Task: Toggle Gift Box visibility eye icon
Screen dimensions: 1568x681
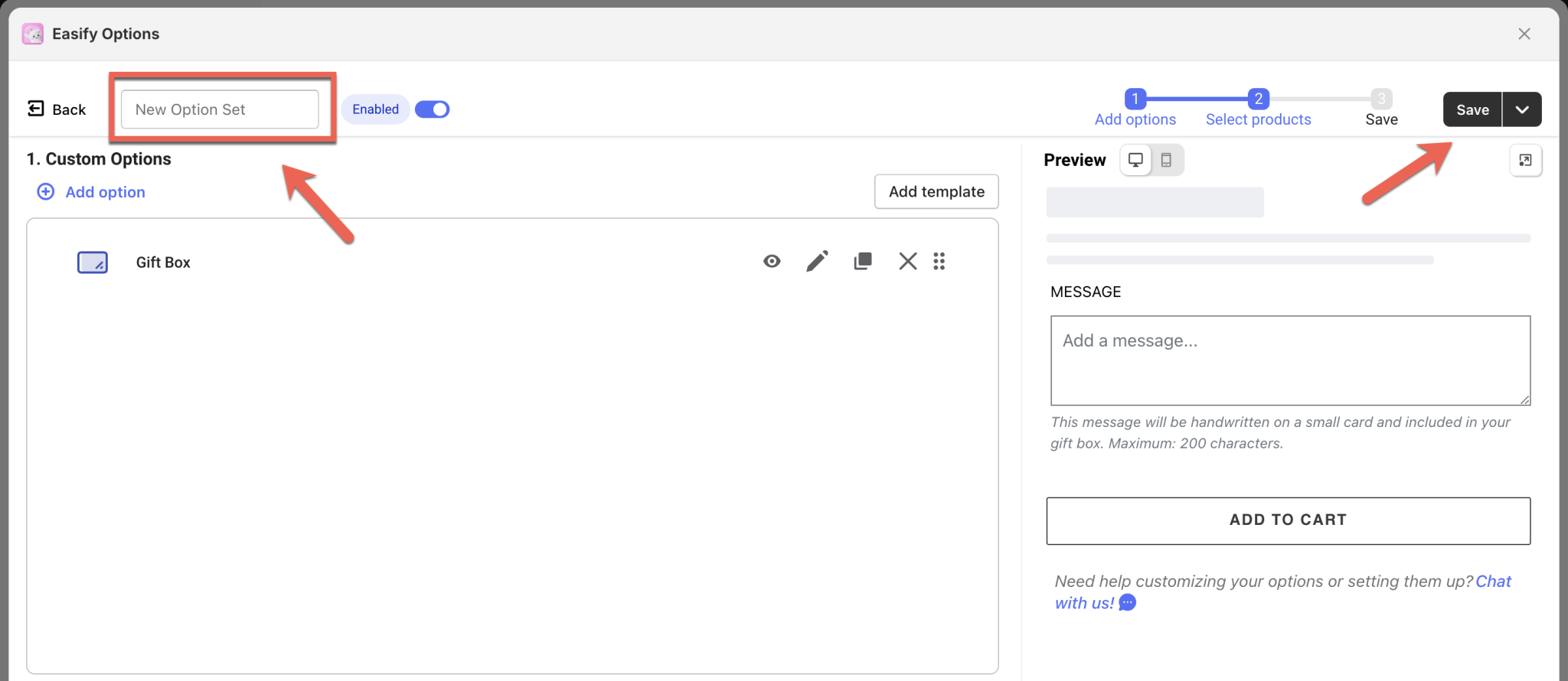Action: pos(772,262)
